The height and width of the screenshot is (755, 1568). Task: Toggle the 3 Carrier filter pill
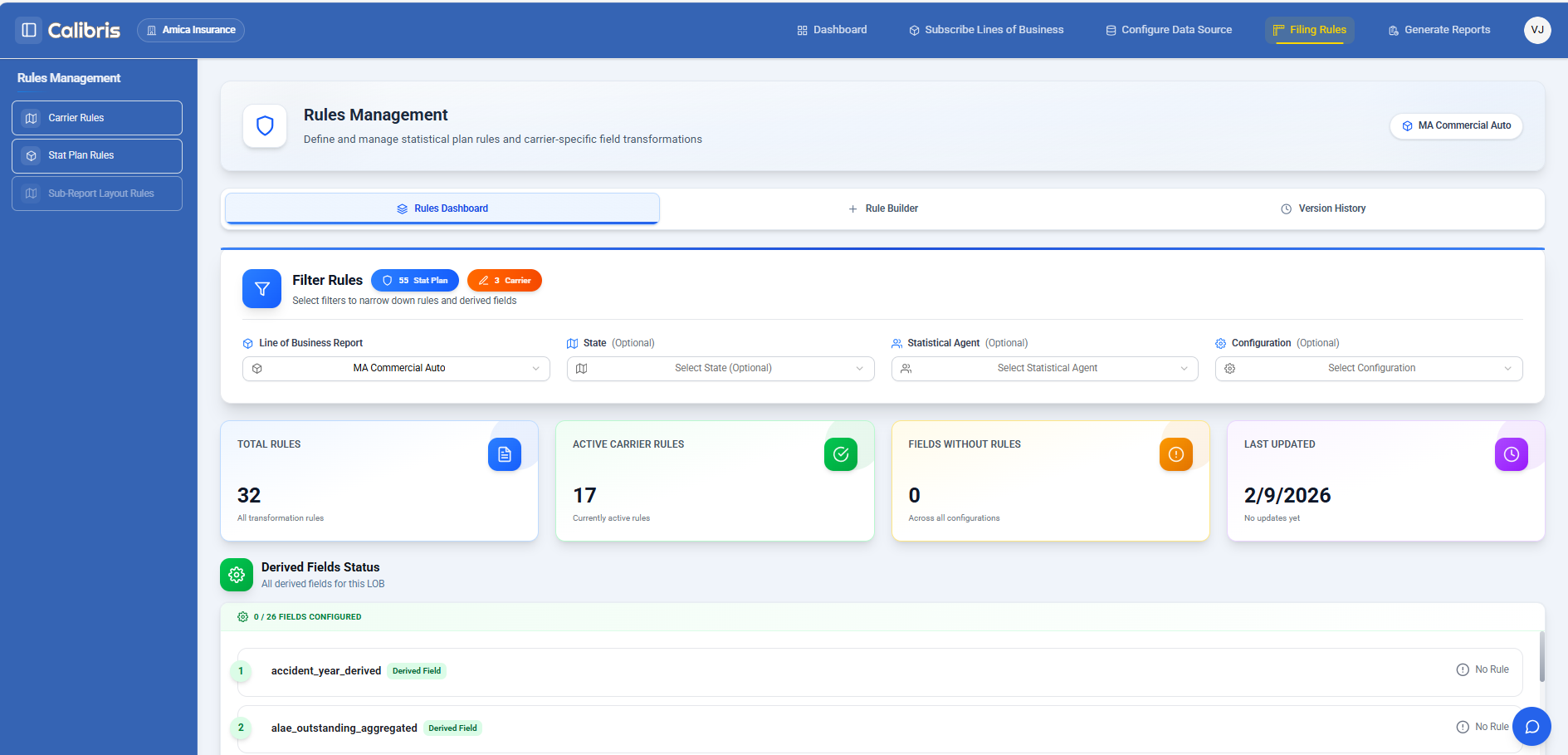[x=504, y=280]
